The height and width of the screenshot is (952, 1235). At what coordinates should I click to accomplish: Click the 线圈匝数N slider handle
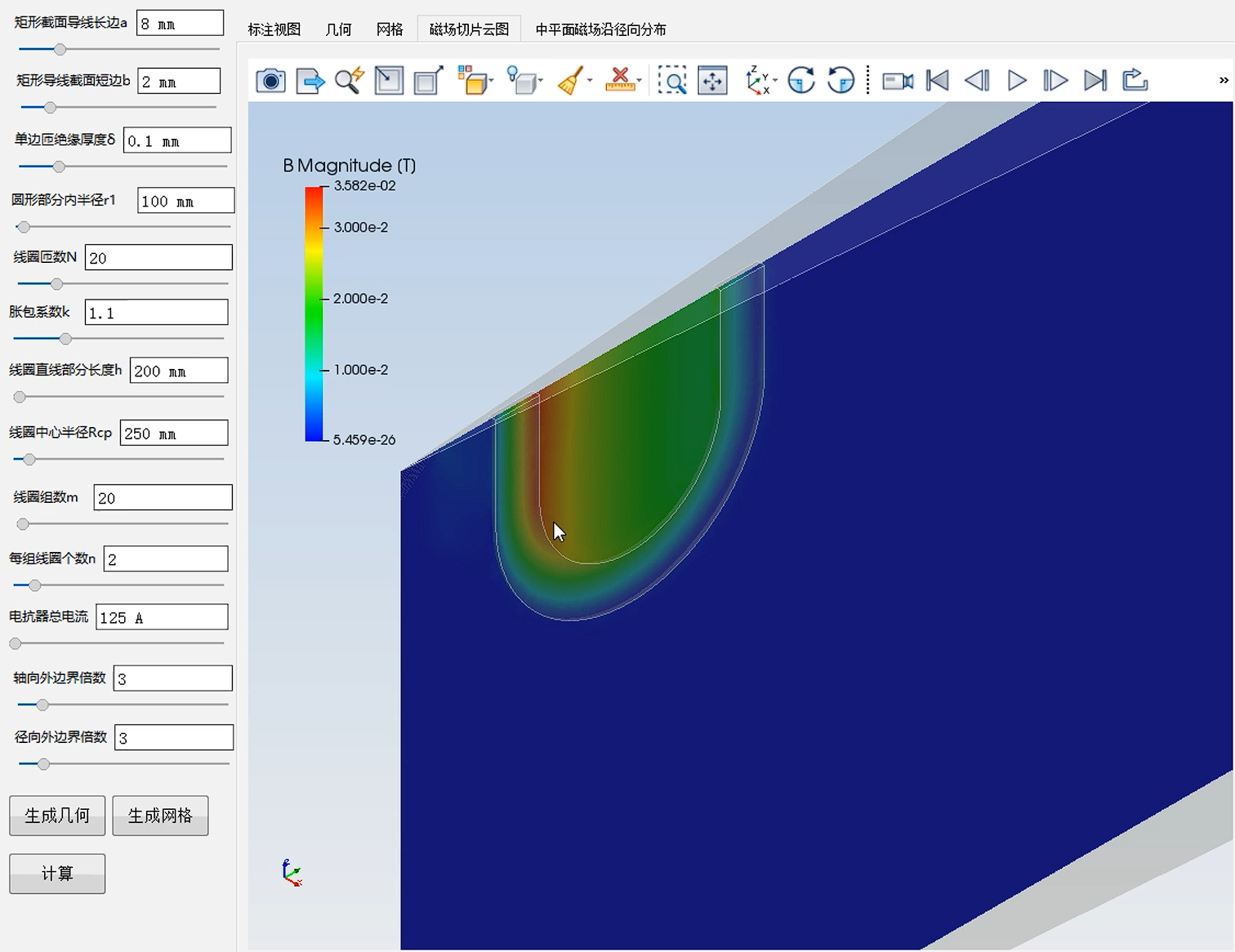(x=56, y=284)
